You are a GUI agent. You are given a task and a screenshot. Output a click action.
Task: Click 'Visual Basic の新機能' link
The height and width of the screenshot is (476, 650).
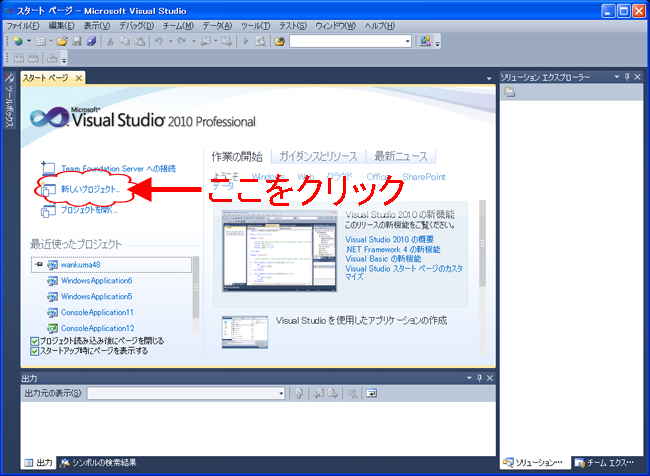pyautogui.click(x=383, y=259)
